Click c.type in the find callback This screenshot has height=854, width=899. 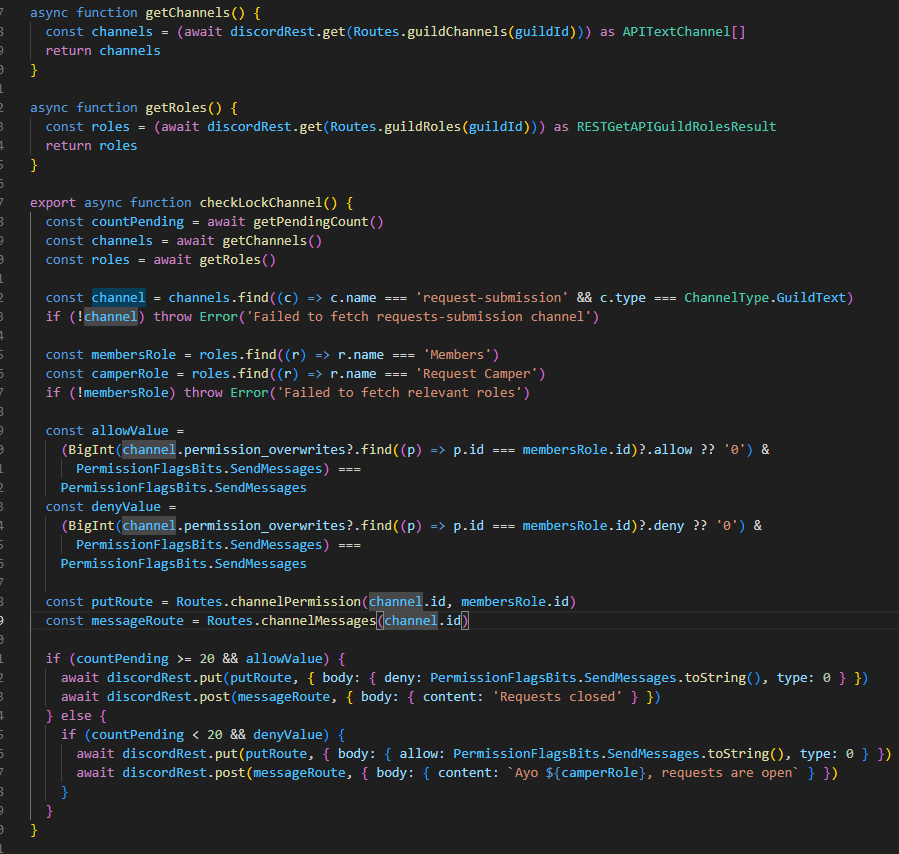click(623, 297)
